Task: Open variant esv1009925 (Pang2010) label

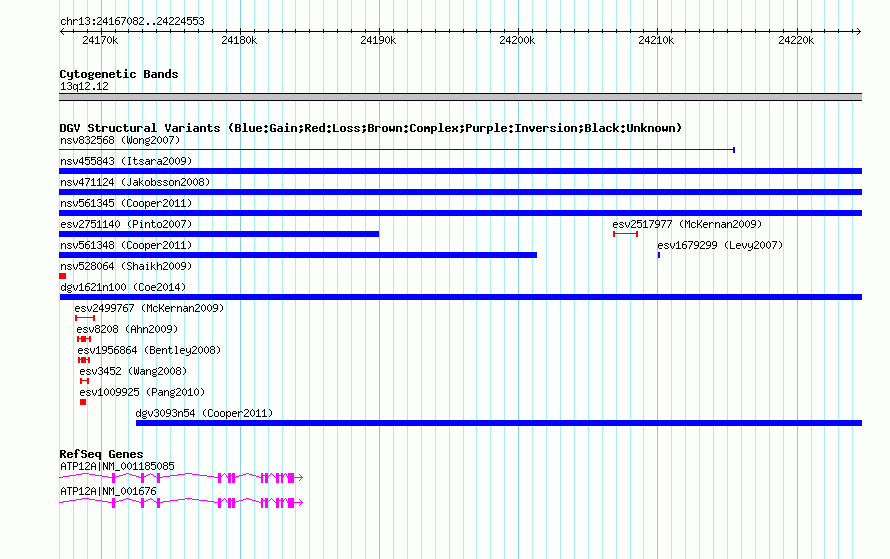Action: point(142,392)
